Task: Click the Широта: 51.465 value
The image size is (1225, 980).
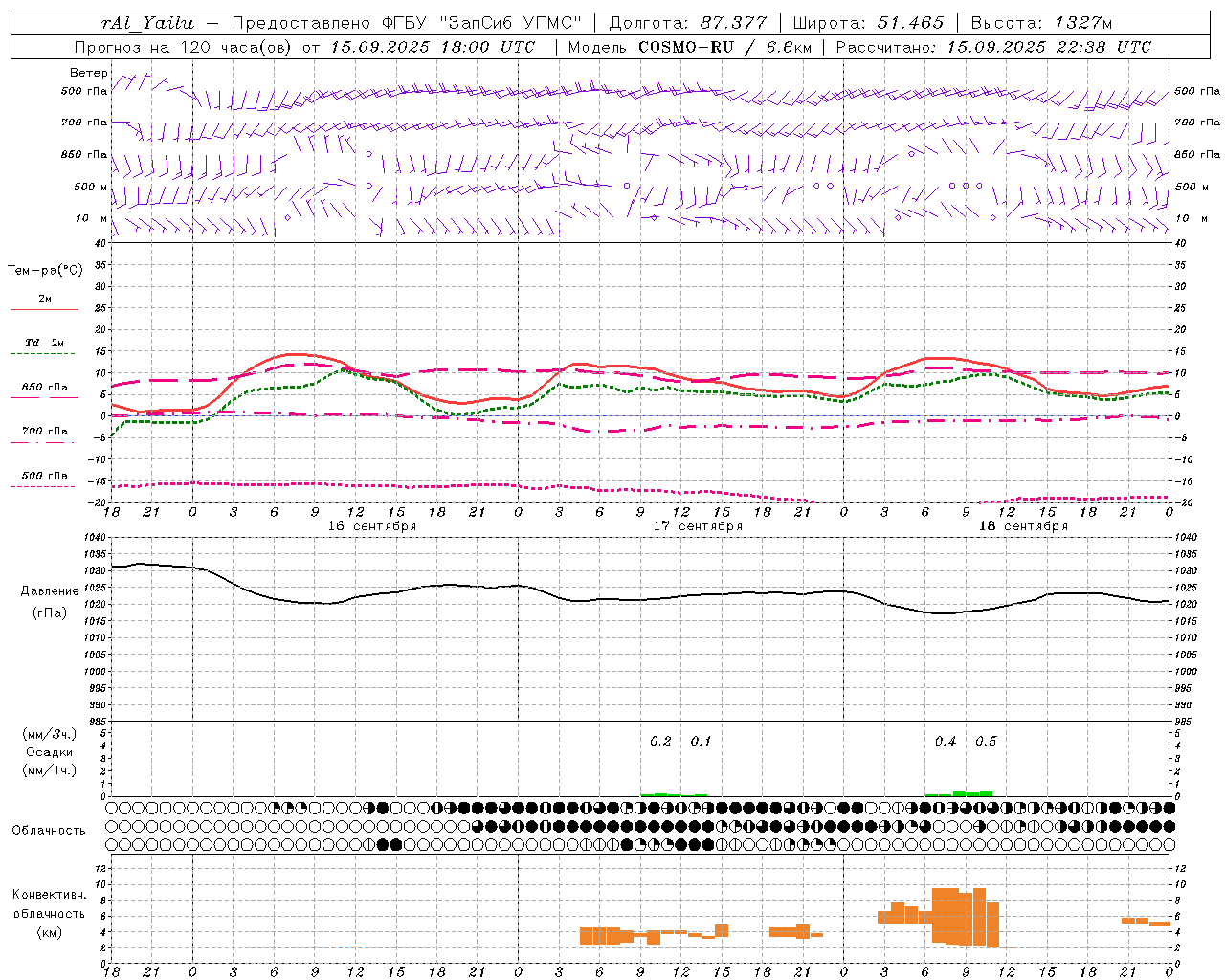Action: pos(869,23)
